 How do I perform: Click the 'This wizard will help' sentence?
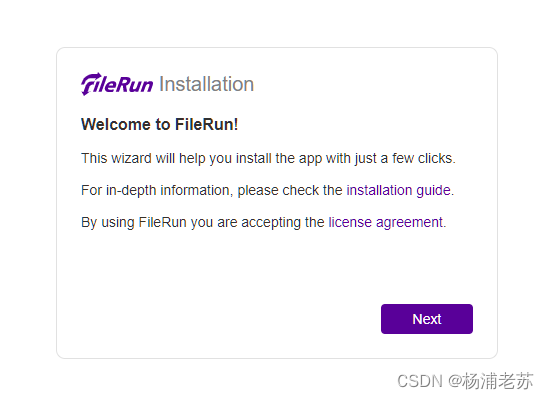point(268,159)
